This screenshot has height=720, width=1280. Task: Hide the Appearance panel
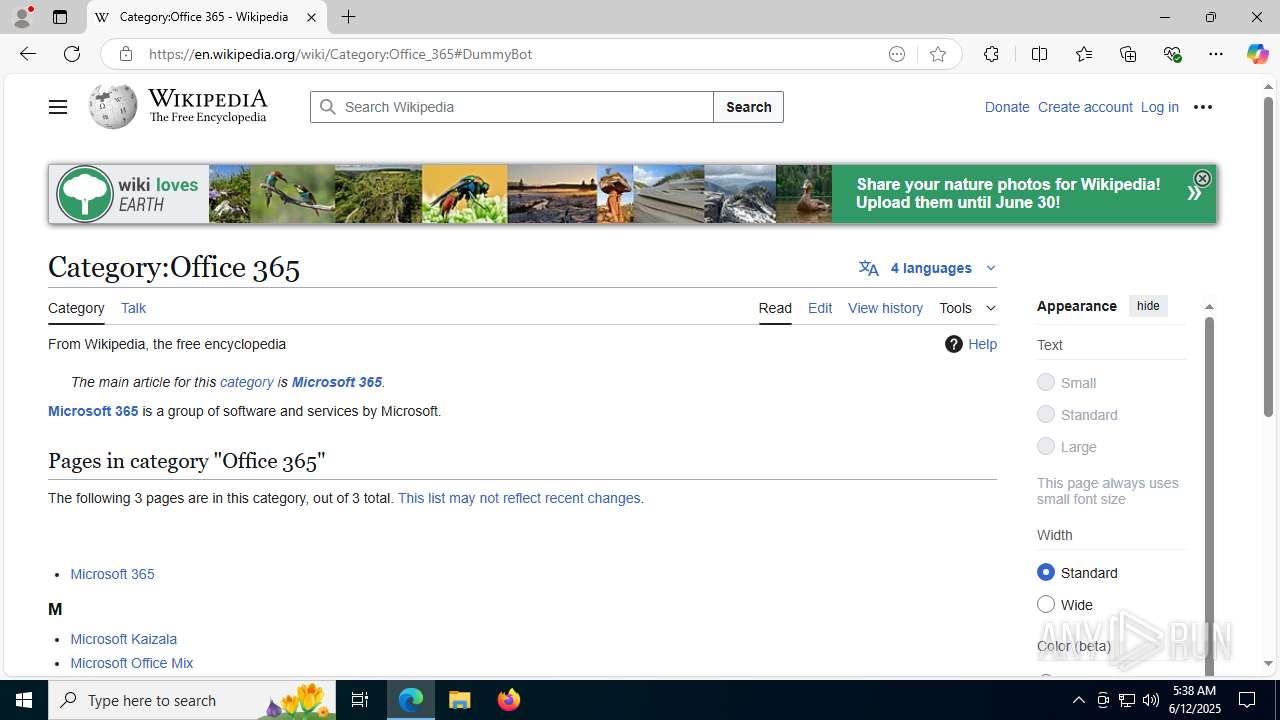(x=1148, y=306)
